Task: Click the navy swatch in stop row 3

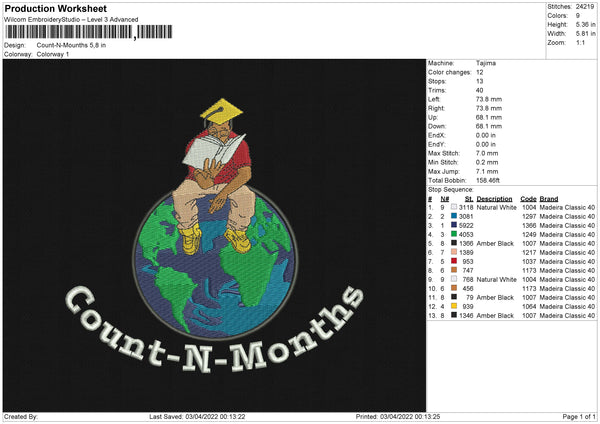Action: tap(454, 225)
